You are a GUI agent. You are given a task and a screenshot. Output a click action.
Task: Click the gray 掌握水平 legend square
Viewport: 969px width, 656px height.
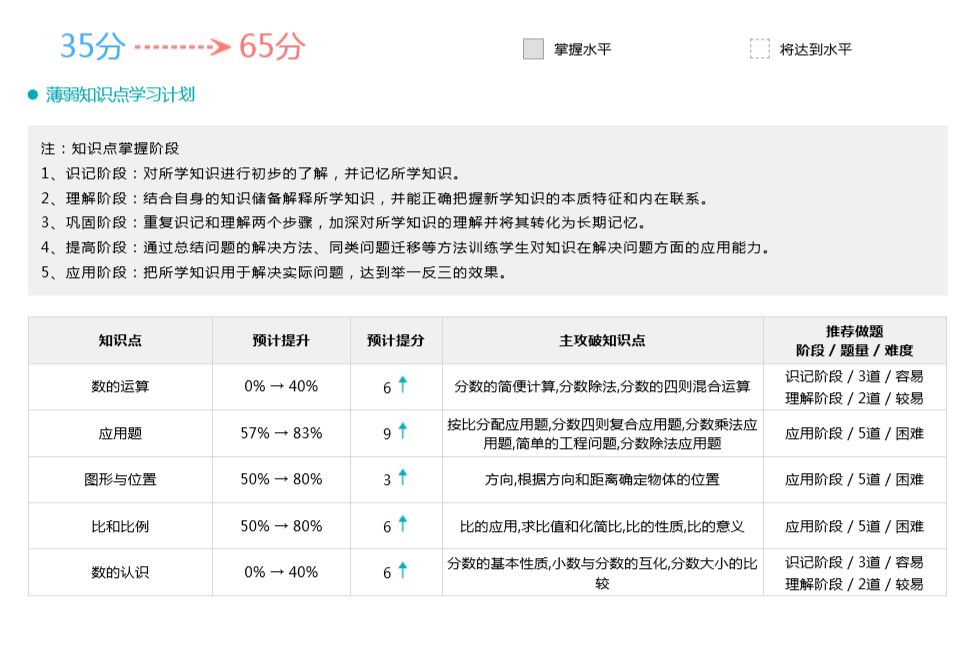533,49
